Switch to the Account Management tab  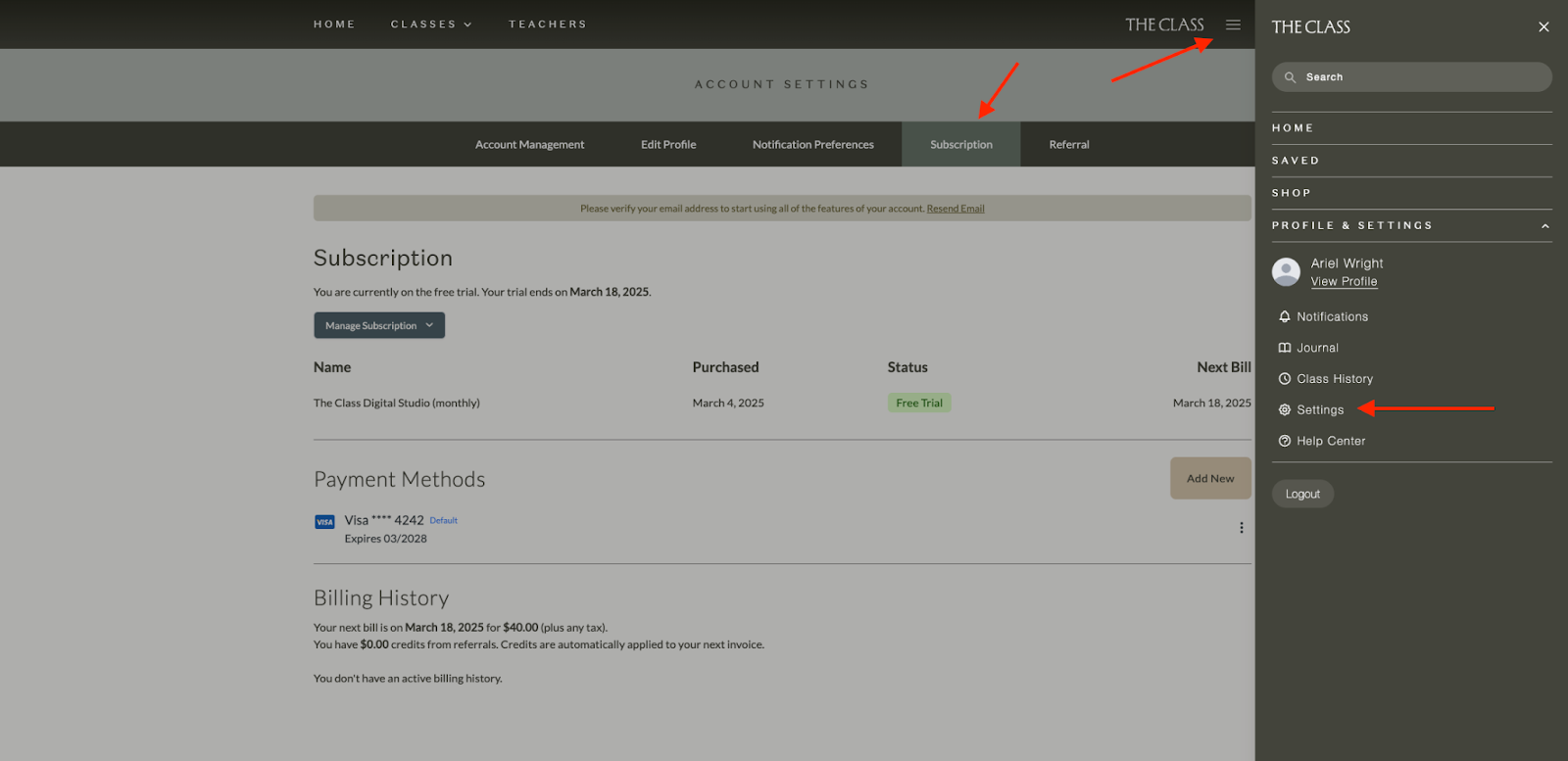(529, 145)
